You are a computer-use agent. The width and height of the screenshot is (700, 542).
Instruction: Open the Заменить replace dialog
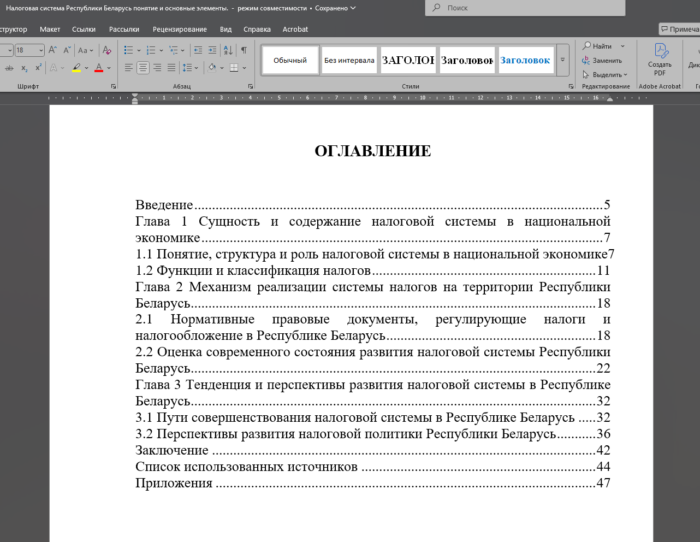coord(602,60)
